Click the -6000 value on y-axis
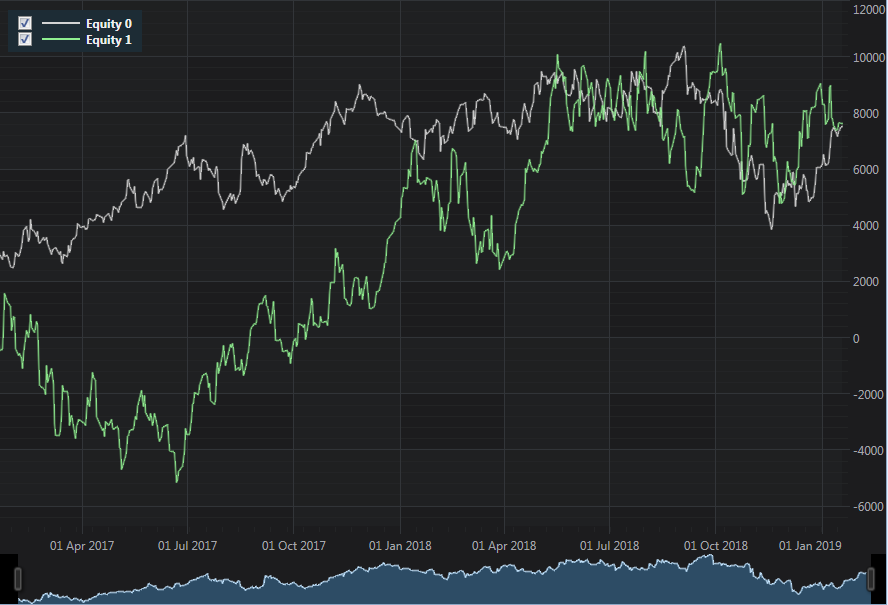 tap(869, 507)
